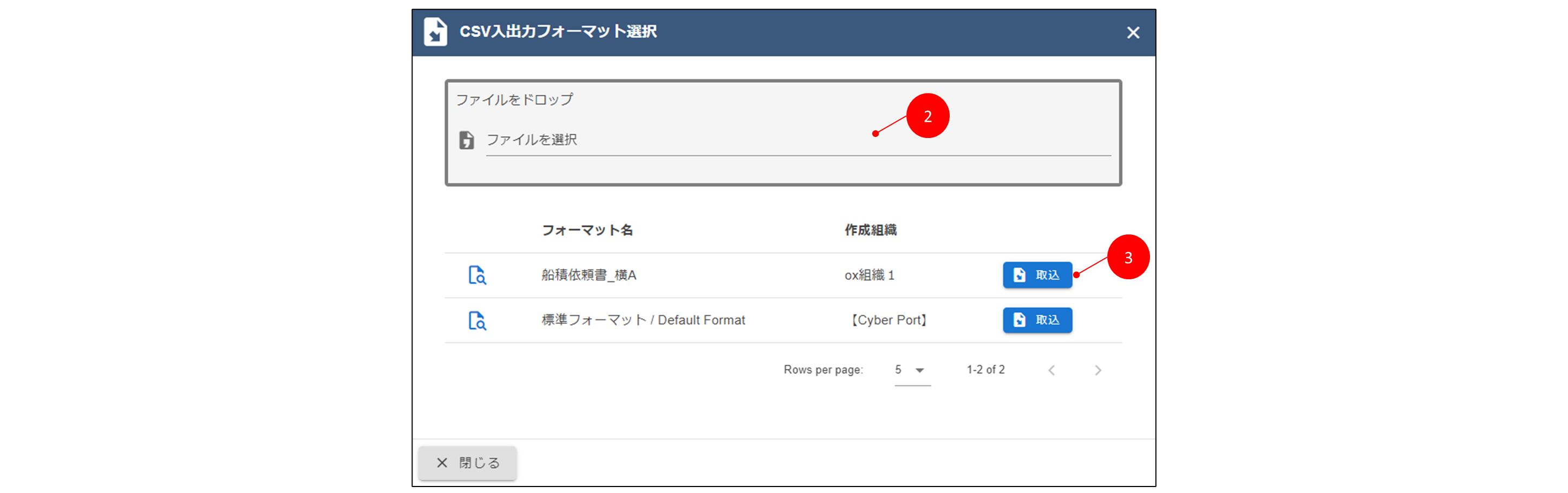
Task: Go to the next page of formats
Action: click(1097, 370)
